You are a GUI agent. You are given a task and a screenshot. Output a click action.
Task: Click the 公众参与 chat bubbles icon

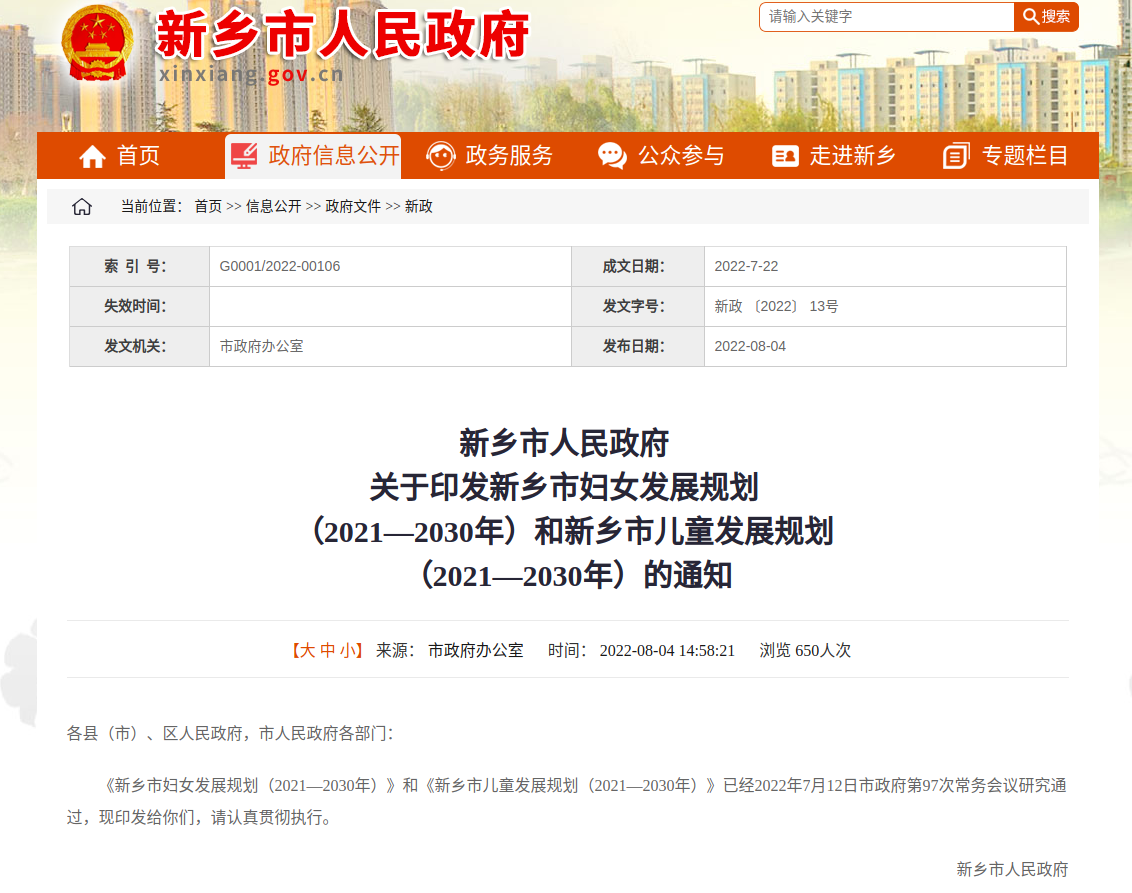click(612, 155)
